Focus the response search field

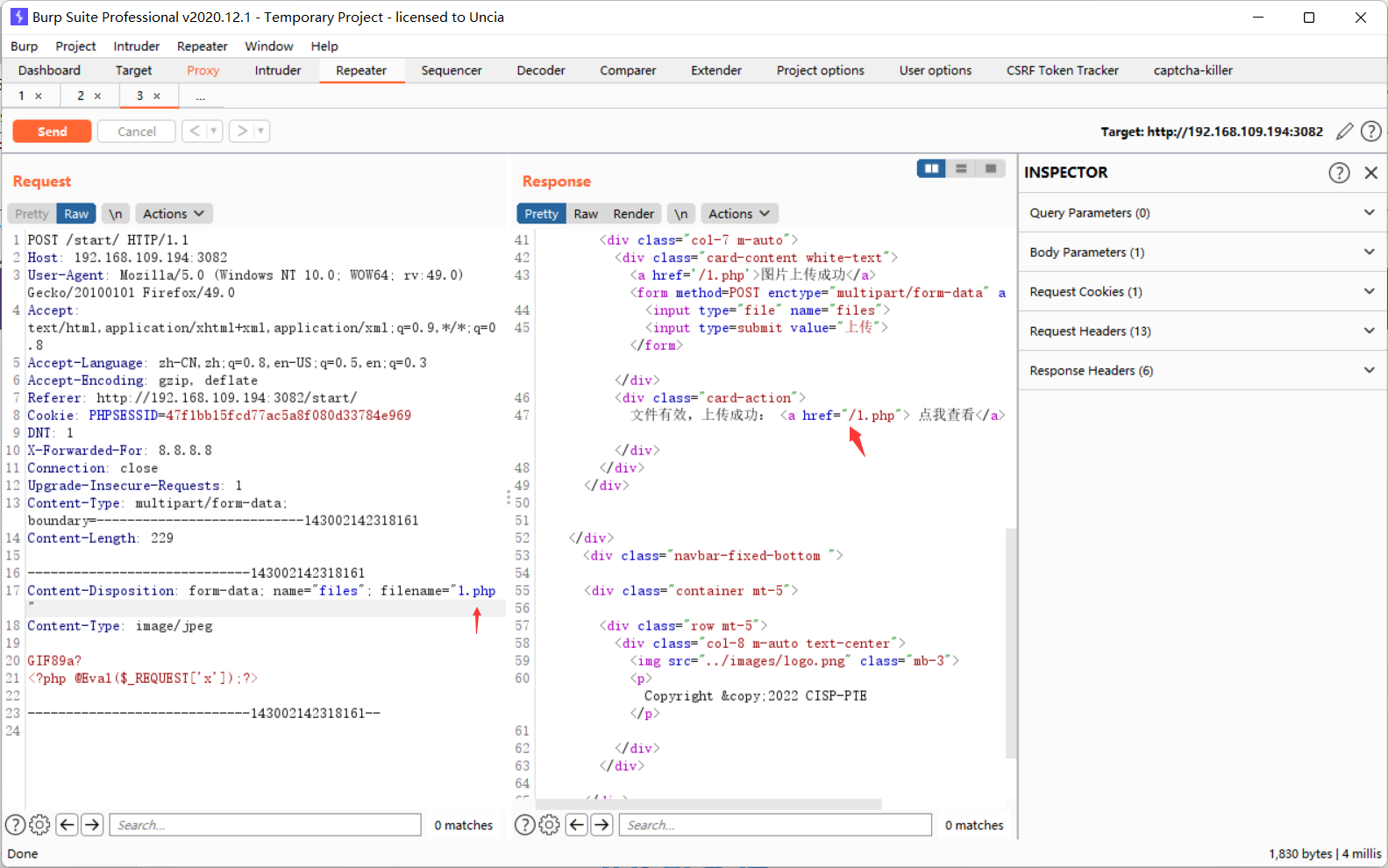pyautogui.click(x=775, y=825)
